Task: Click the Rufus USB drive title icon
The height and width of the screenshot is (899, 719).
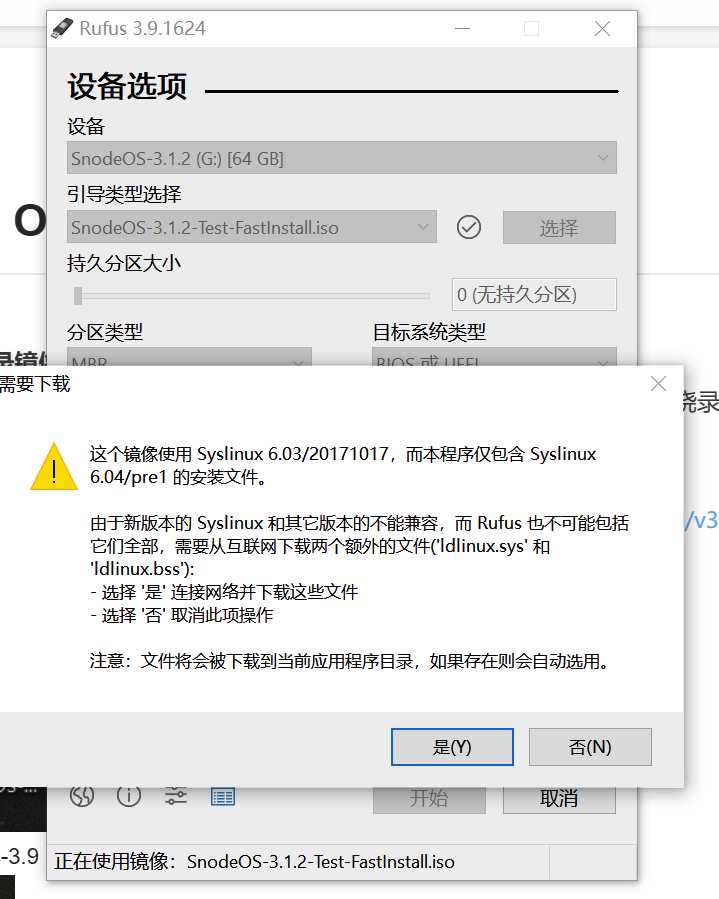Action: click(61, 28)
